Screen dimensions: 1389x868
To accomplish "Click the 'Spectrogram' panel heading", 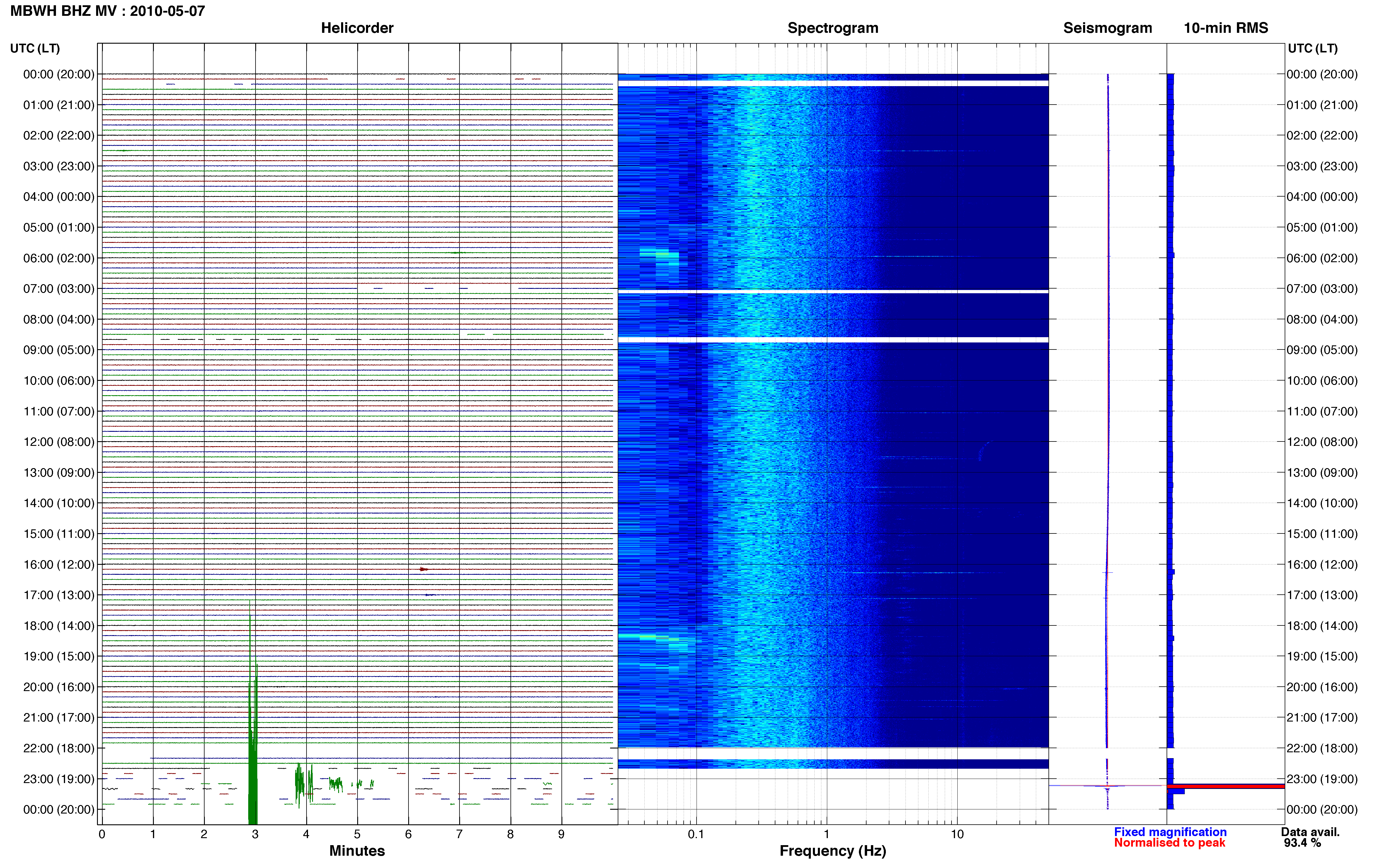I will pos(833,28).
